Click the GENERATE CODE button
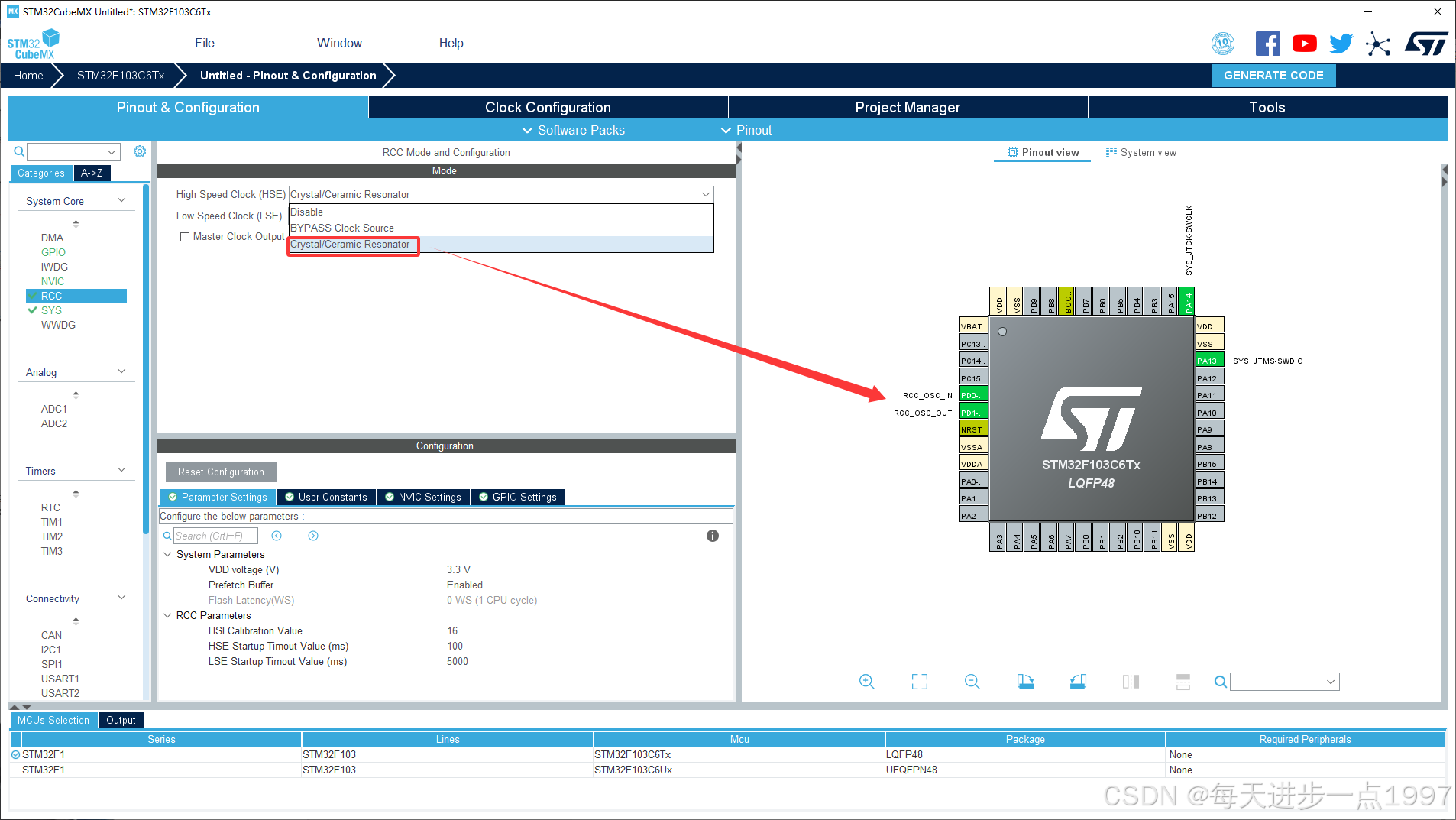The image size is (1456, 820). coord(1273,75)
